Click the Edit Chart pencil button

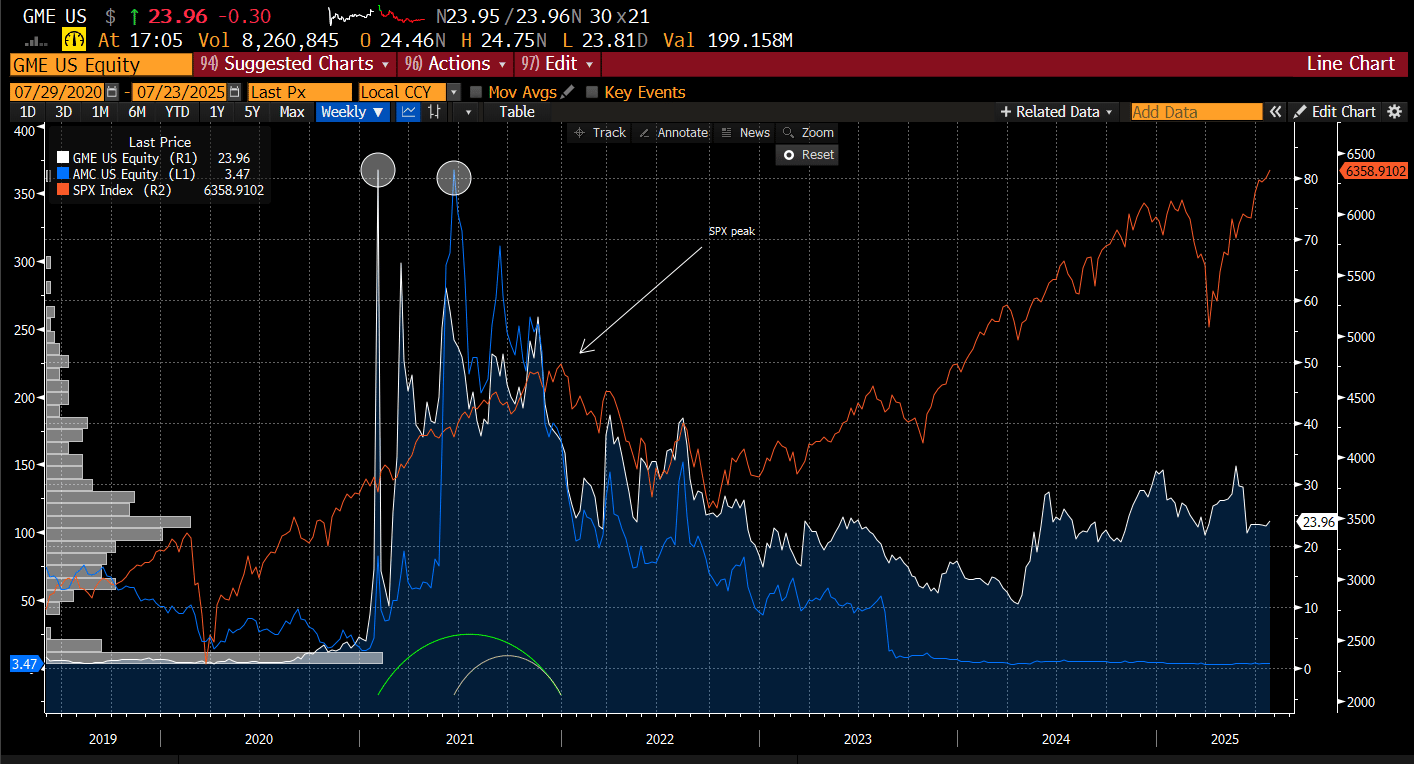coord(1335,112)
